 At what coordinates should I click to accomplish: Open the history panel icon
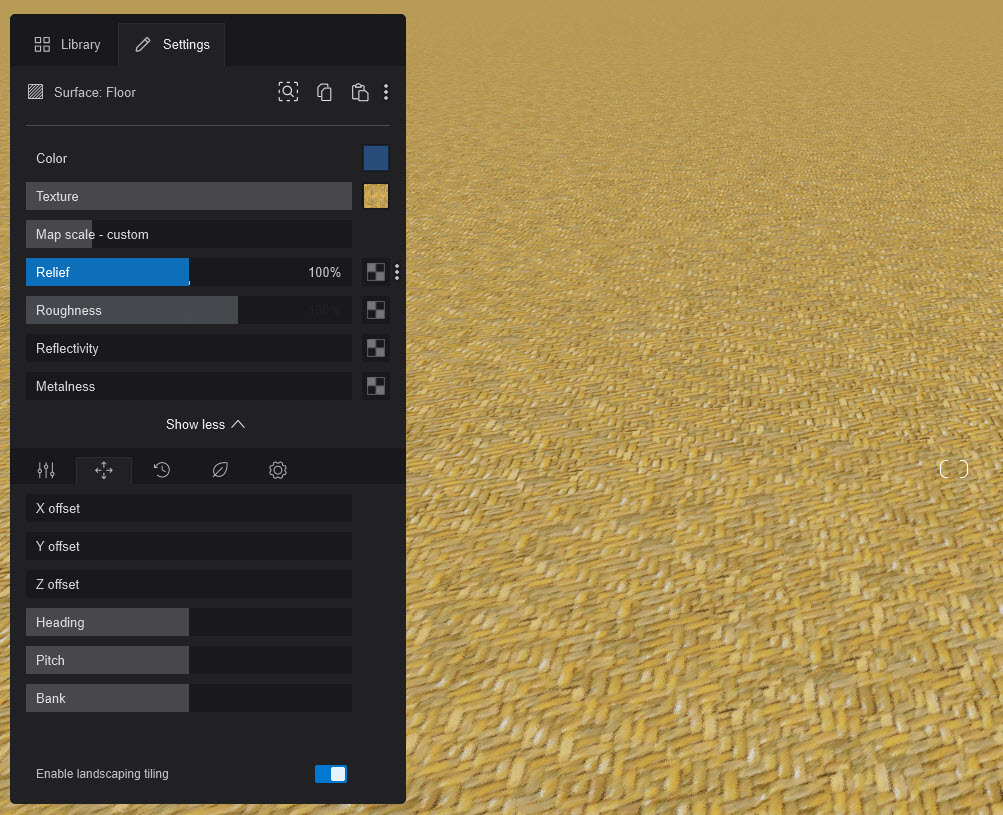tap(162, 469)
